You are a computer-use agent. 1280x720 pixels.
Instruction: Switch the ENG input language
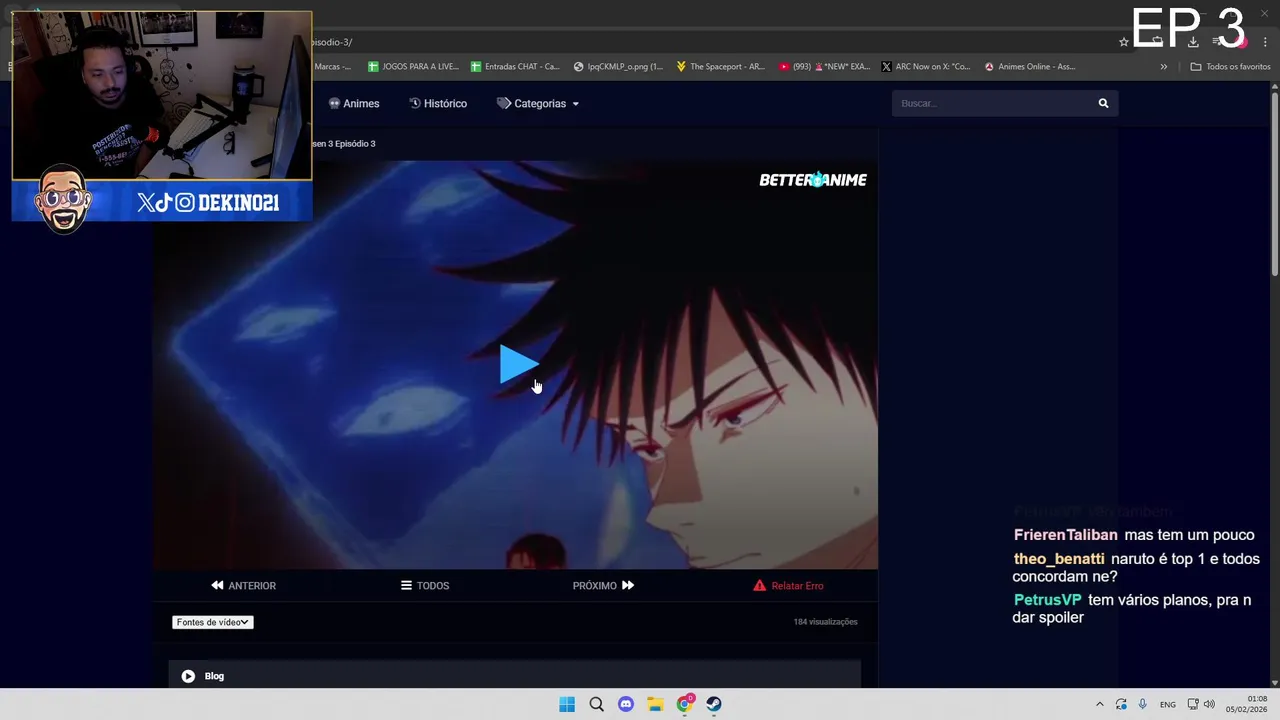1167,704
